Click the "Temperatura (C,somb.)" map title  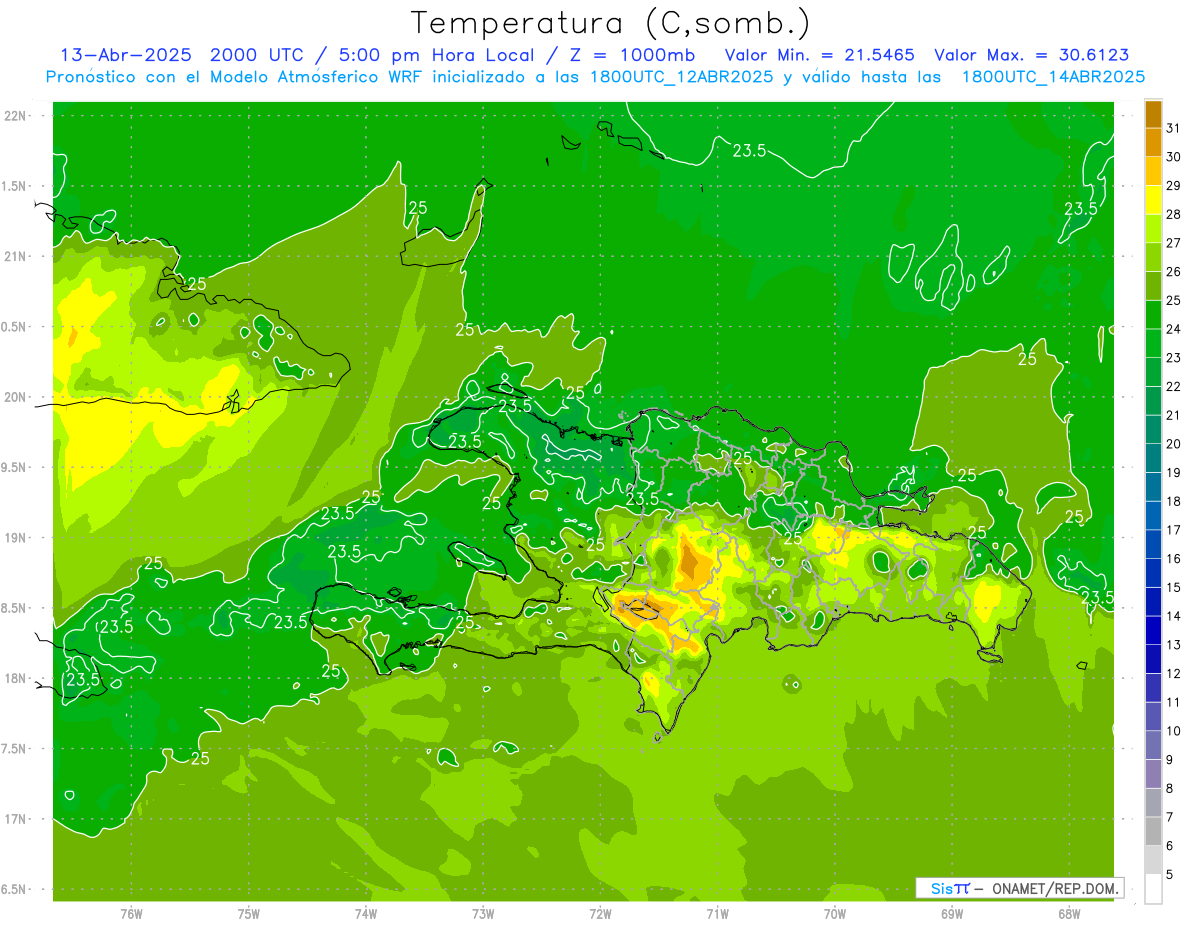611,23
